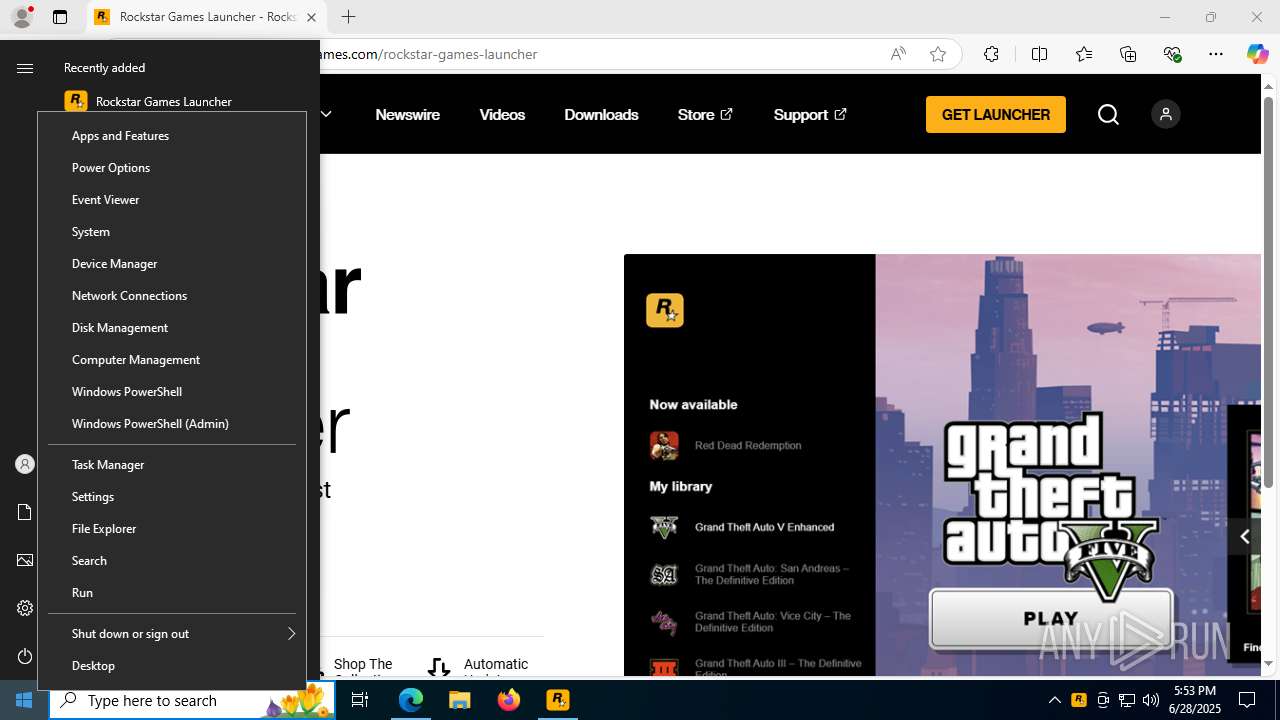Select File Explorer menu entry
The height and width of the screenshot is (720, 1280).
[172, 528]
